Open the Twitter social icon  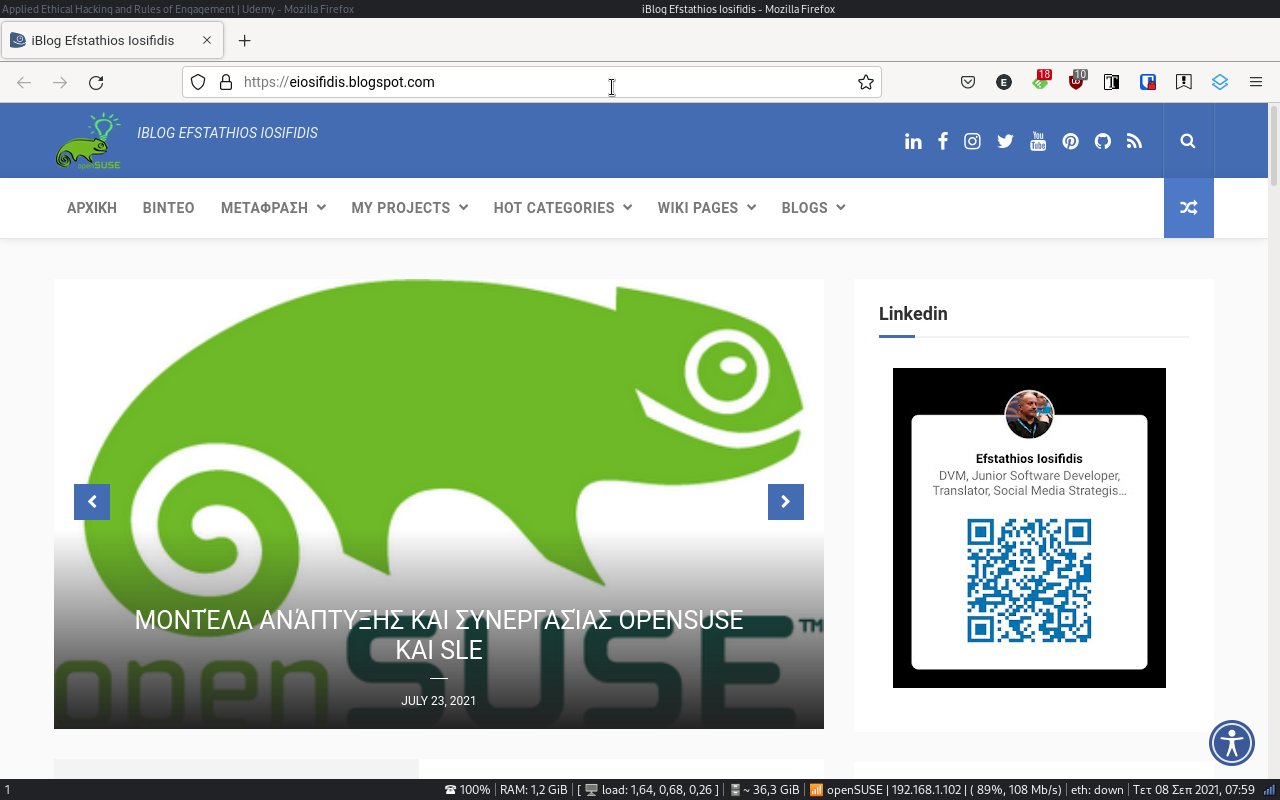coord(1005,141)
